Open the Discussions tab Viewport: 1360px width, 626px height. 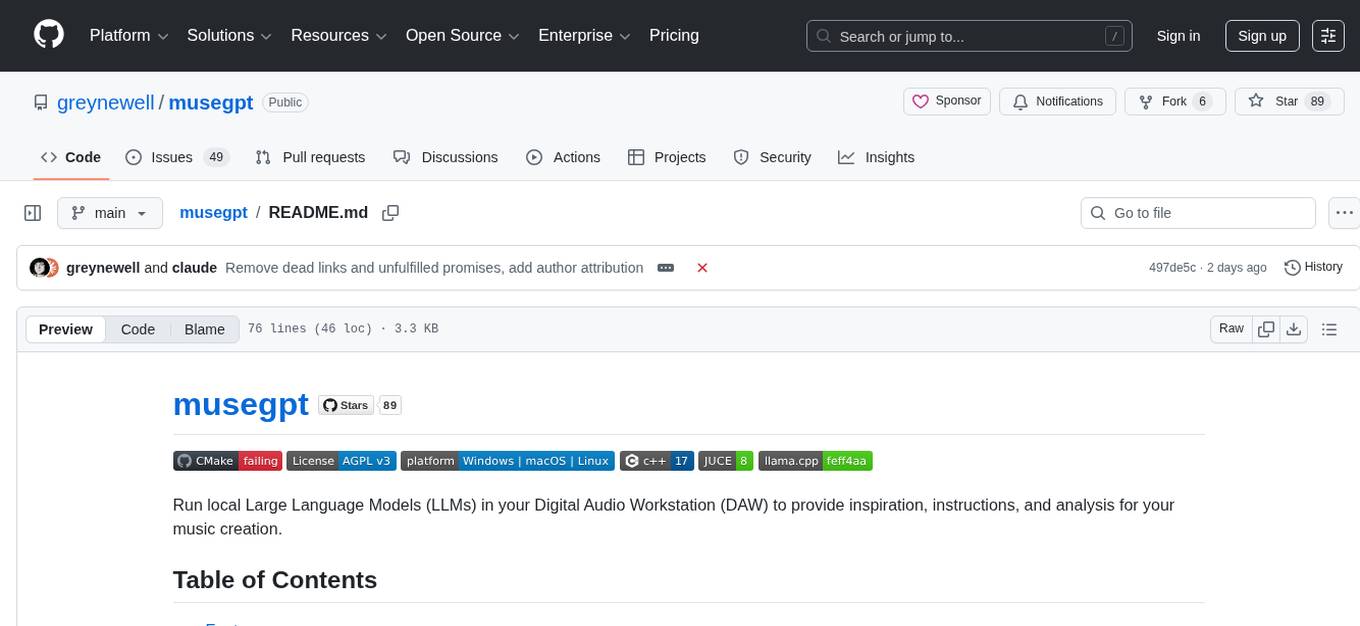click(x=446, y=157)
